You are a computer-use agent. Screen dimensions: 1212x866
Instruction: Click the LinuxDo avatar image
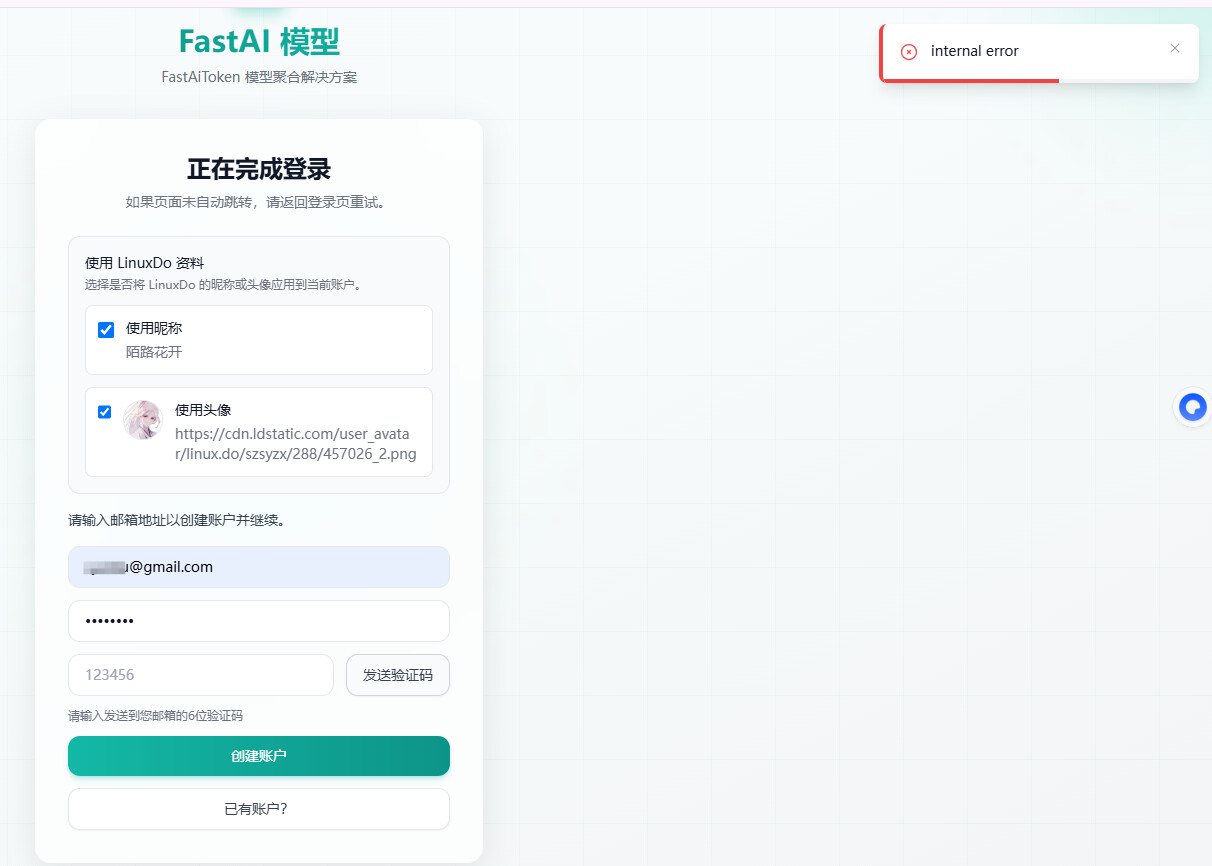pyautogui.click(x=142, y=420)
